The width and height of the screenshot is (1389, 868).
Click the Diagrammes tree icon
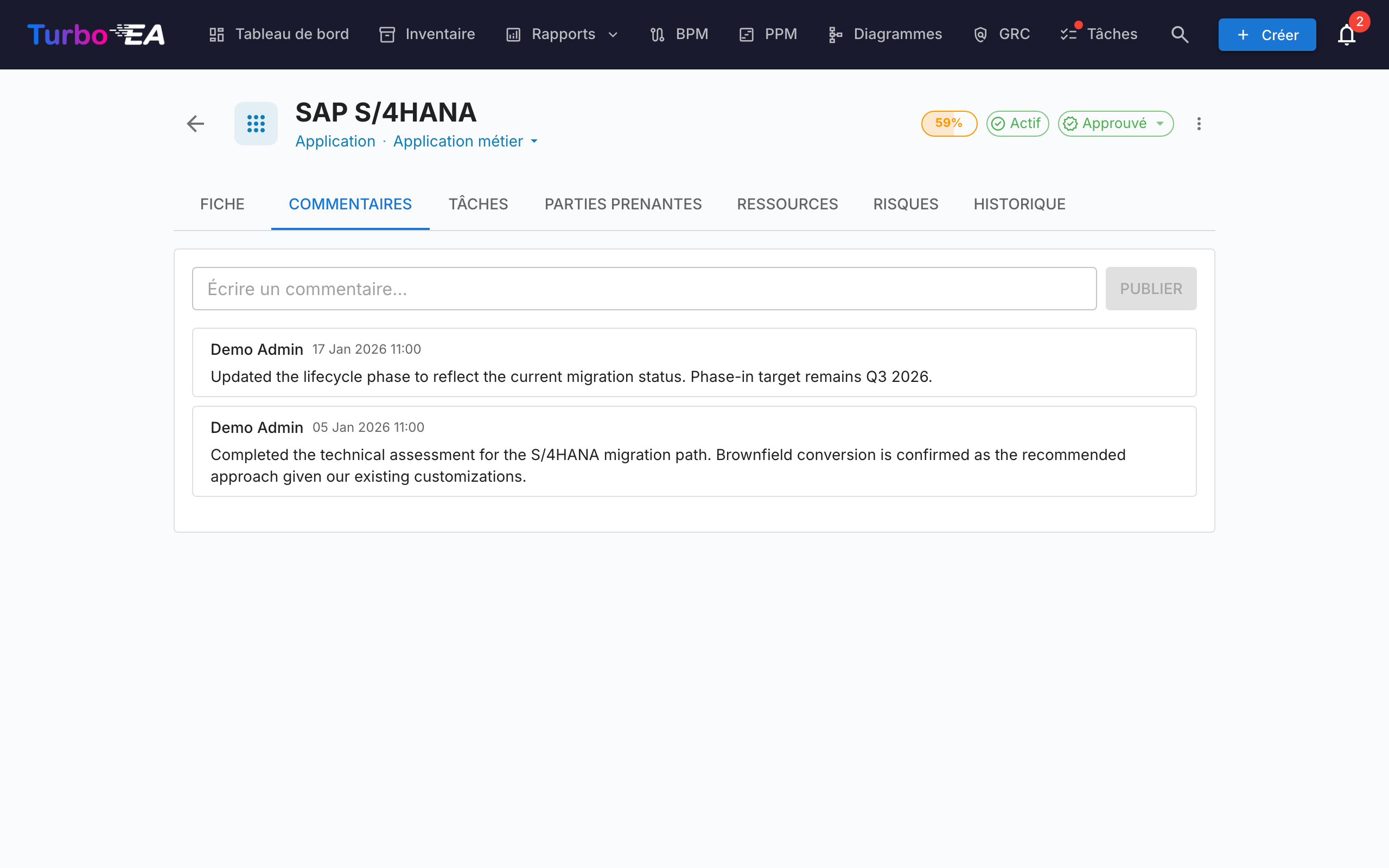point(835,34)
